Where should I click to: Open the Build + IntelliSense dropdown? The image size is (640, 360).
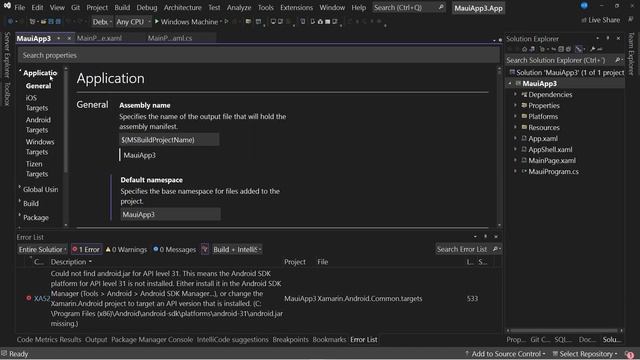(x=237, y=249)
